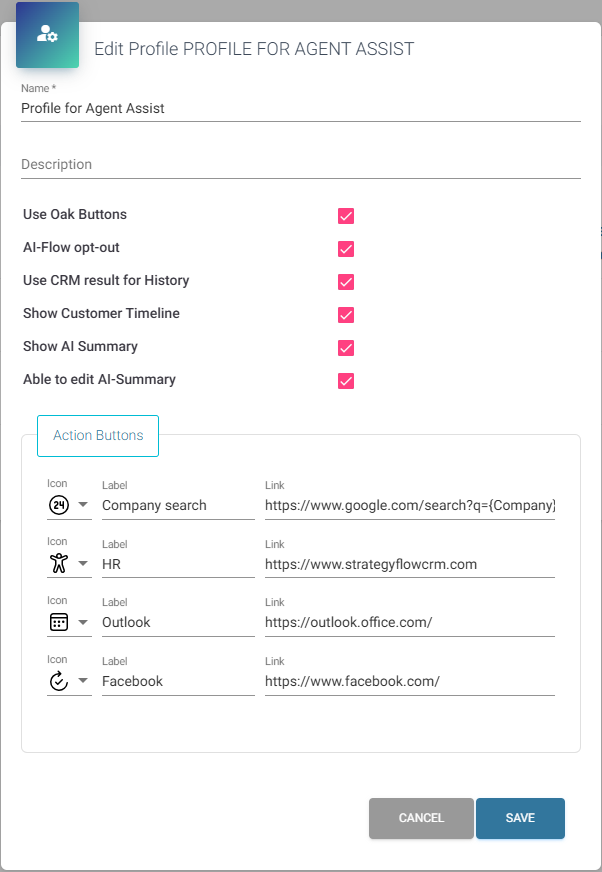Click the update clock icon for Facebook
Viewport: 602px width, 872px height.
point(58,681)
